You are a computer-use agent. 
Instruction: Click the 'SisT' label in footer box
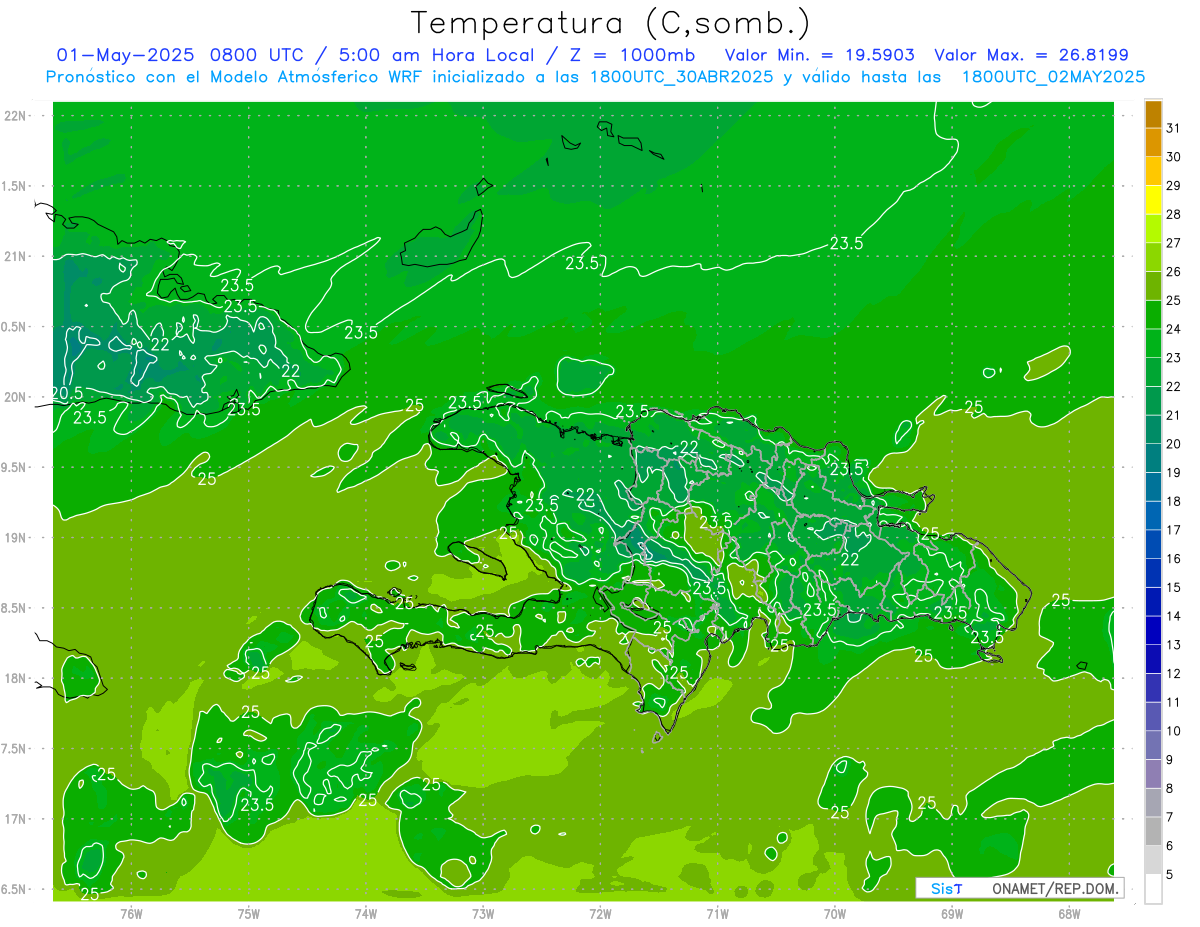coord(946,888)
